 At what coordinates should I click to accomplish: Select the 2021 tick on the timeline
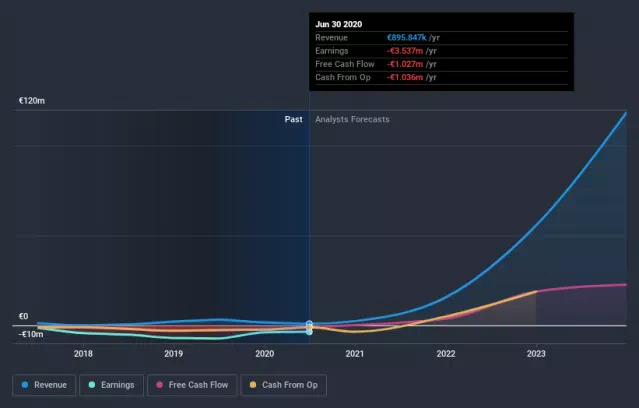pos(355,353)
